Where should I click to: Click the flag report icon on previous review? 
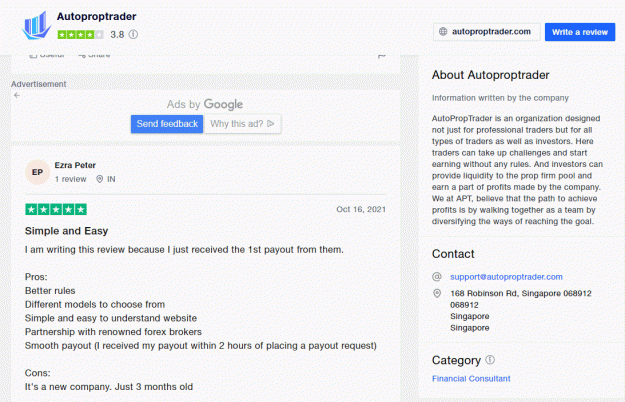(x=381, y=56)
